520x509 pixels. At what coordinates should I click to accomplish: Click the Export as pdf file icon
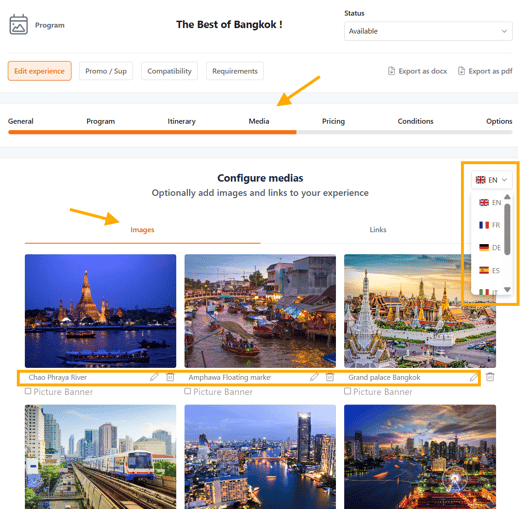pyautogui.click(x=461, y=71)
